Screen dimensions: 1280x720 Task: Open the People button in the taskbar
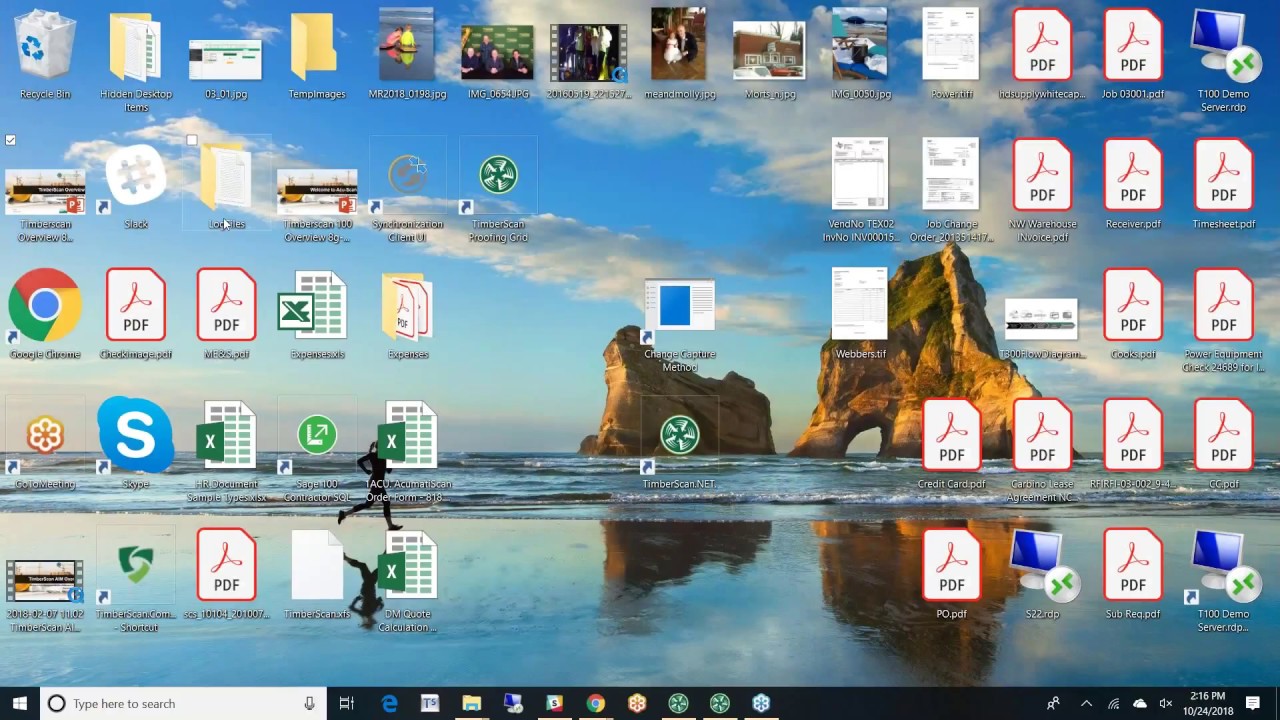point(1052,703)
